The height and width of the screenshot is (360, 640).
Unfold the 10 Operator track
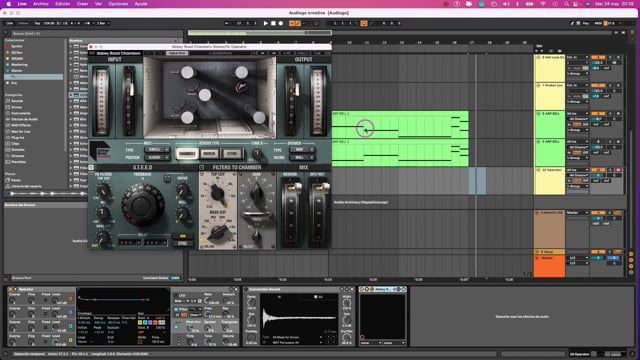[x=538, y=170]
